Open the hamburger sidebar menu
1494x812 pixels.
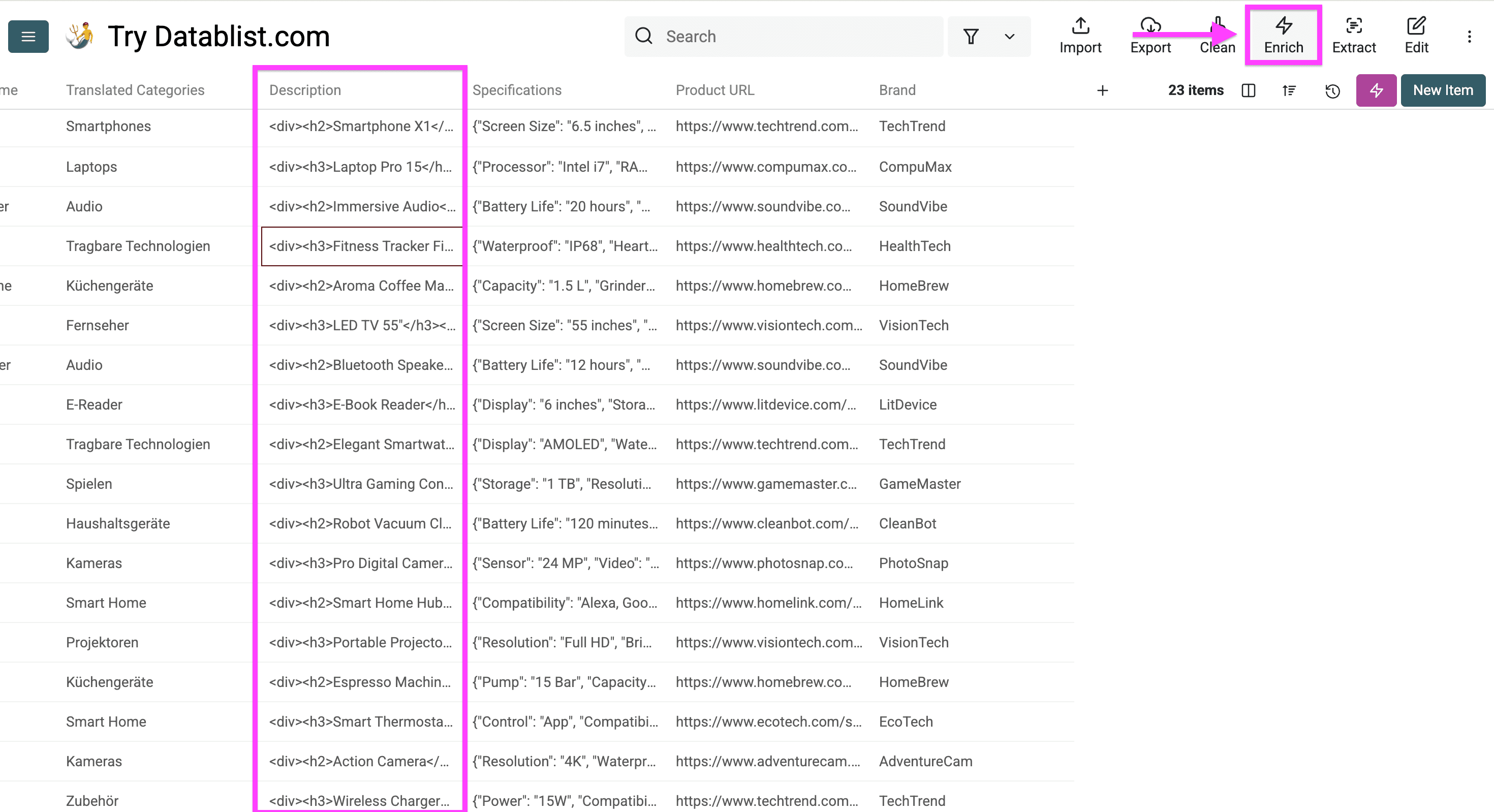[x=28, y=37]
